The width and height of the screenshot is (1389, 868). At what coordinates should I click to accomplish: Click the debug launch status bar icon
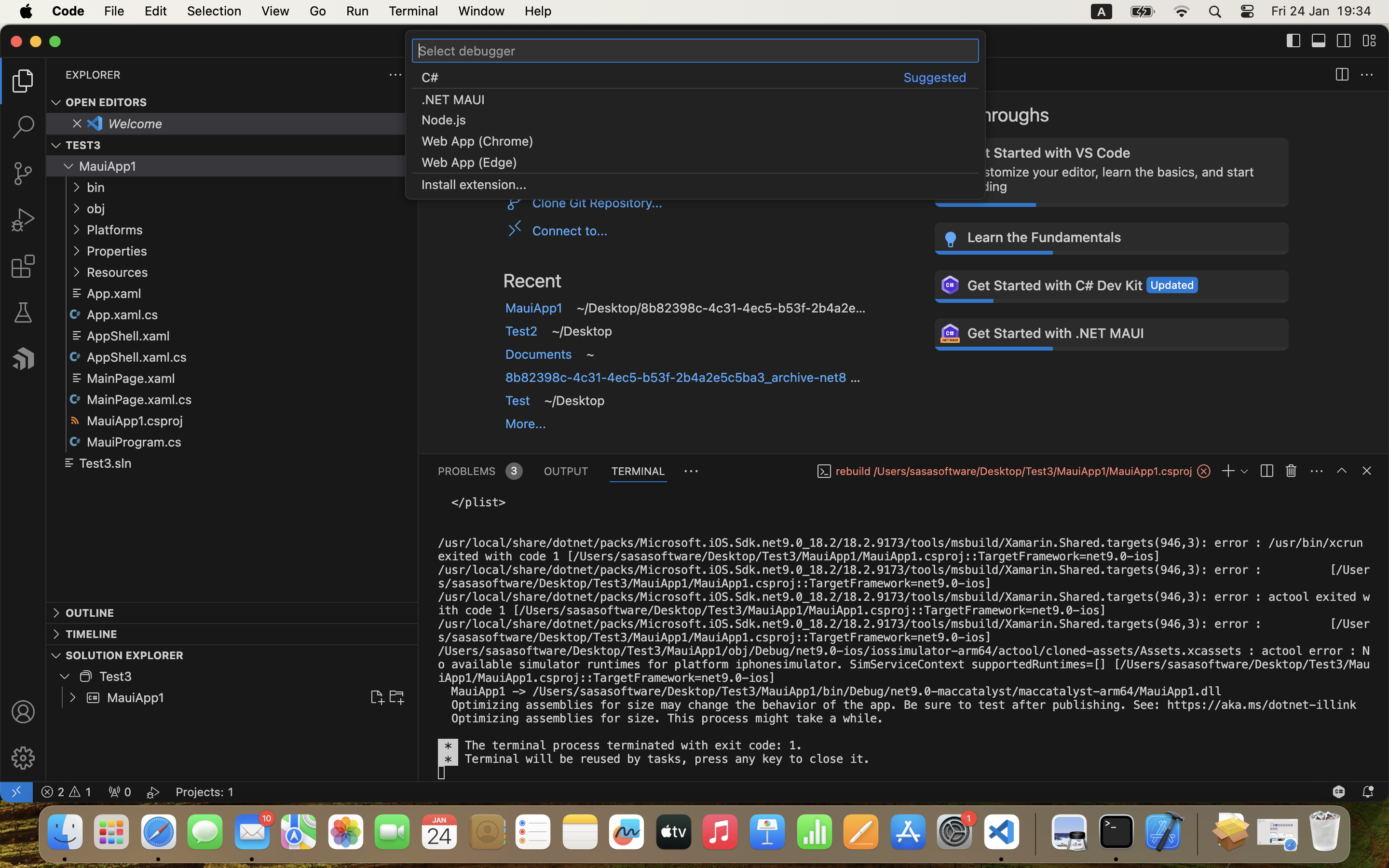153,792
